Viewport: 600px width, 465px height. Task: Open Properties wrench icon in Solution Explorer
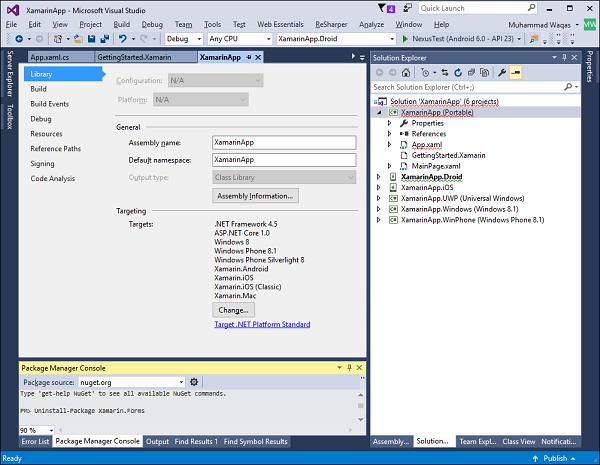pos(502,72)
